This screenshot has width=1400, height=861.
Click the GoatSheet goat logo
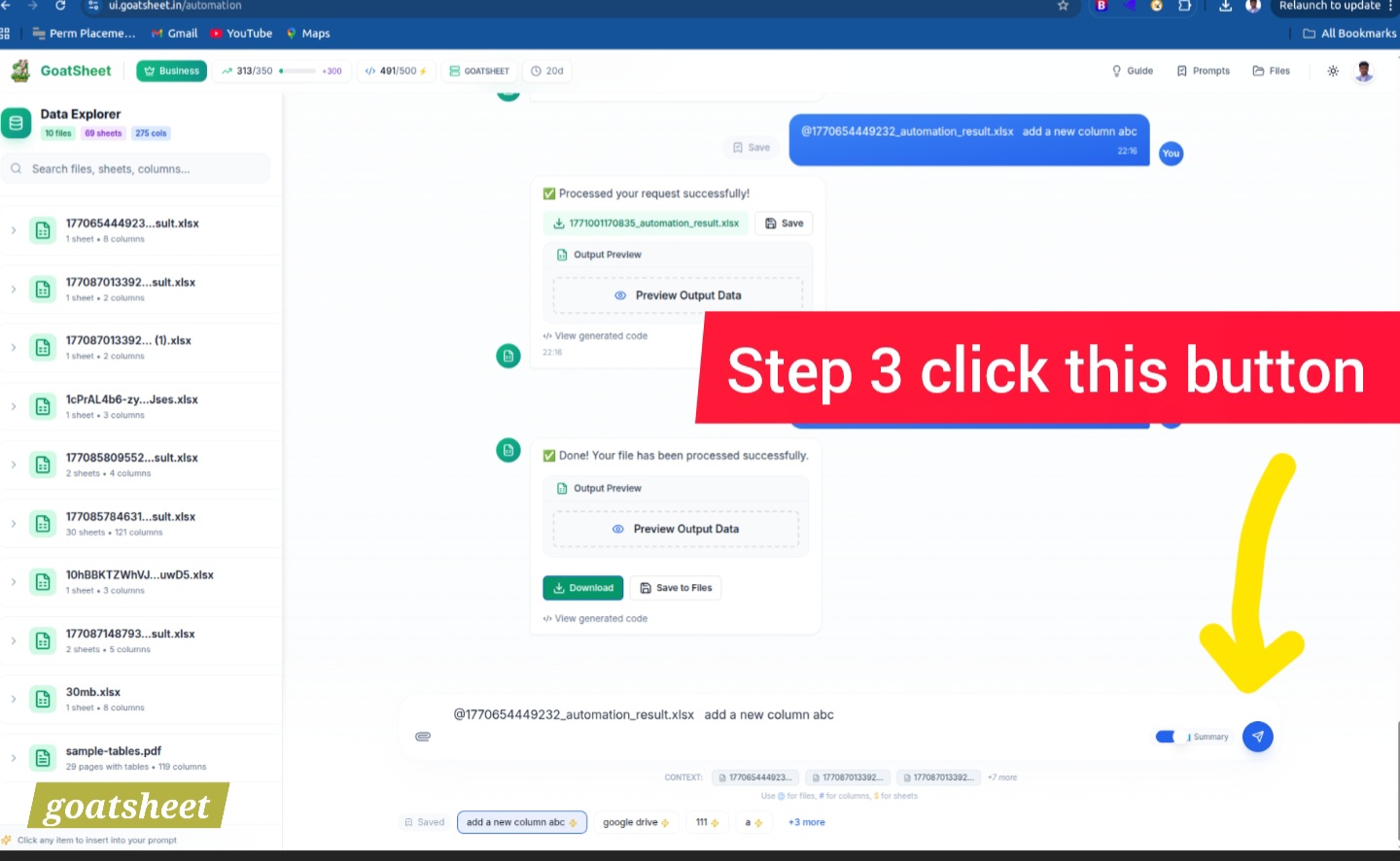tap(21, 70)
